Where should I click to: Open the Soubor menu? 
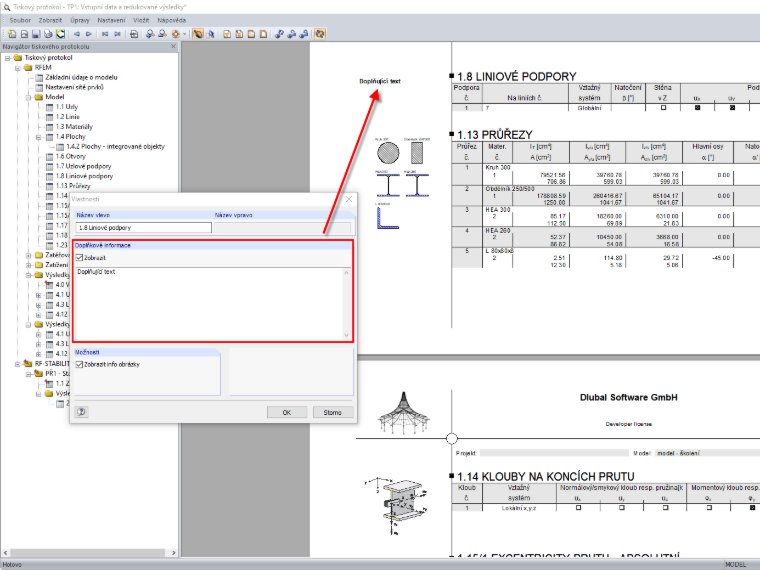[x=20, y=20]
